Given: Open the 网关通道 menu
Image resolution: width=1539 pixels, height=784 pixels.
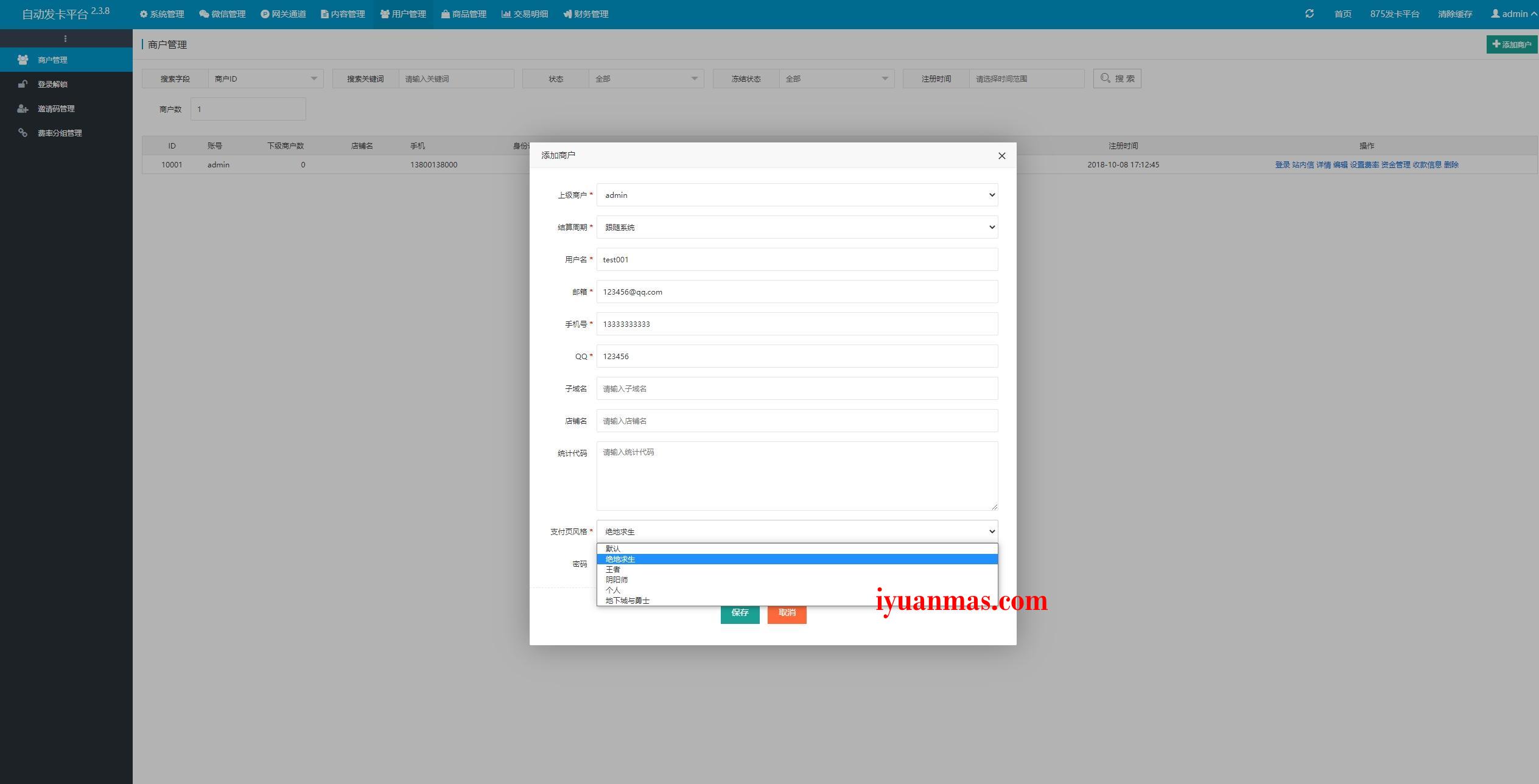Looking at the screenshot, I should point(283,14).
